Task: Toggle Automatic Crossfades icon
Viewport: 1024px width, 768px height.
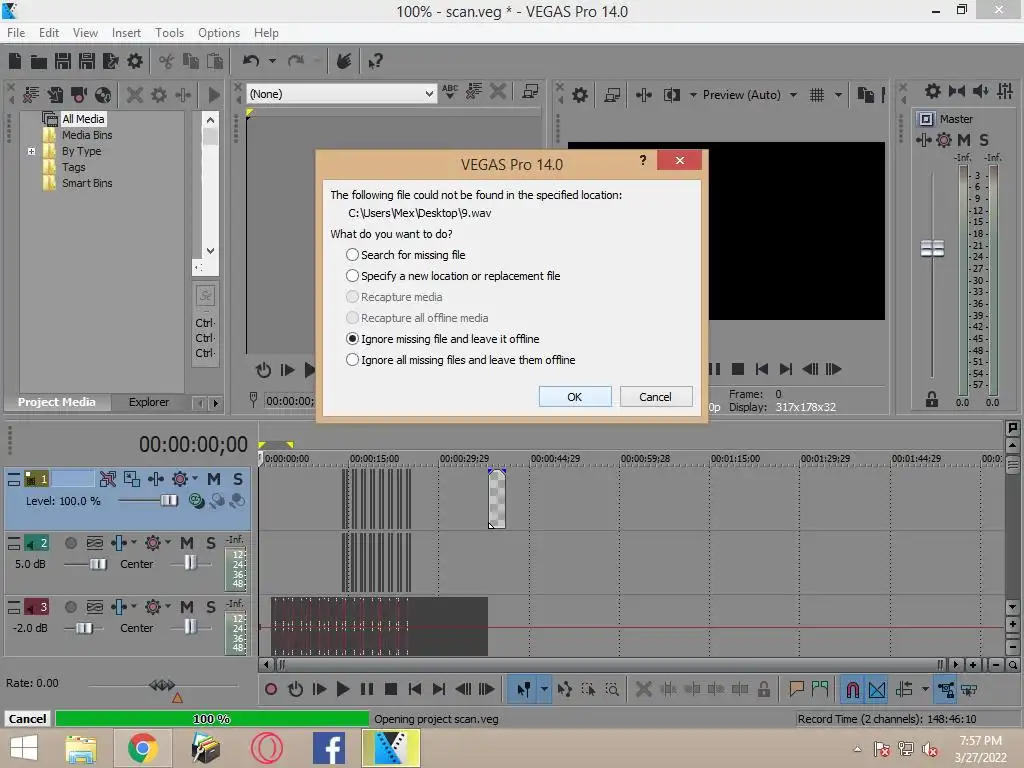Action: coord(877,689)
